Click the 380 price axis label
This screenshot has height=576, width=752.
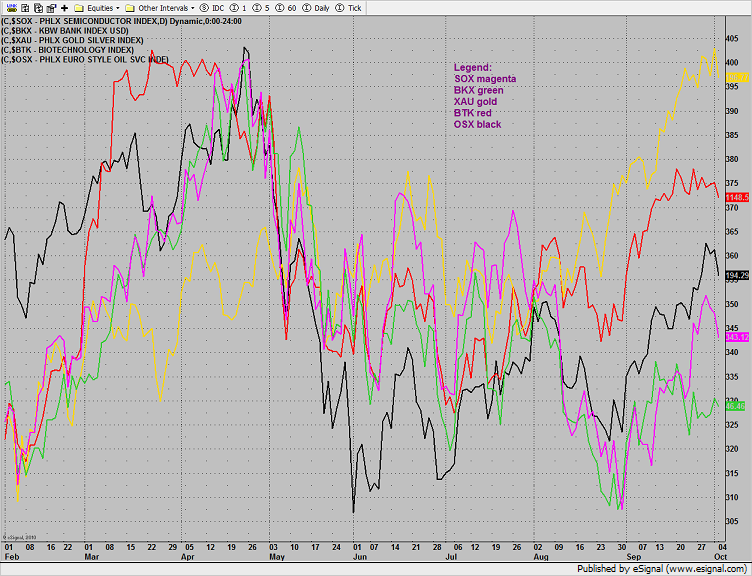(x=732, y=159)
